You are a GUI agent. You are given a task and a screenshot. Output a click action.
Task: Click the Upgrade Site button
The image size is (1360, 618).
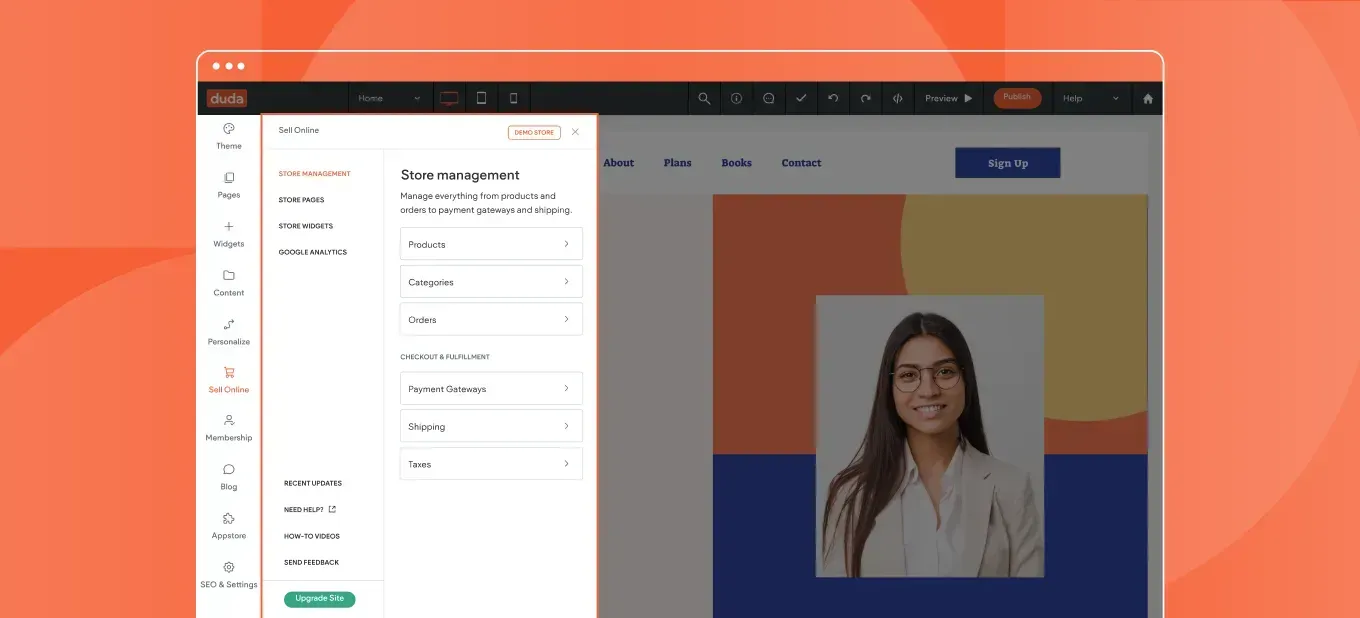click(x=319, y=599)
